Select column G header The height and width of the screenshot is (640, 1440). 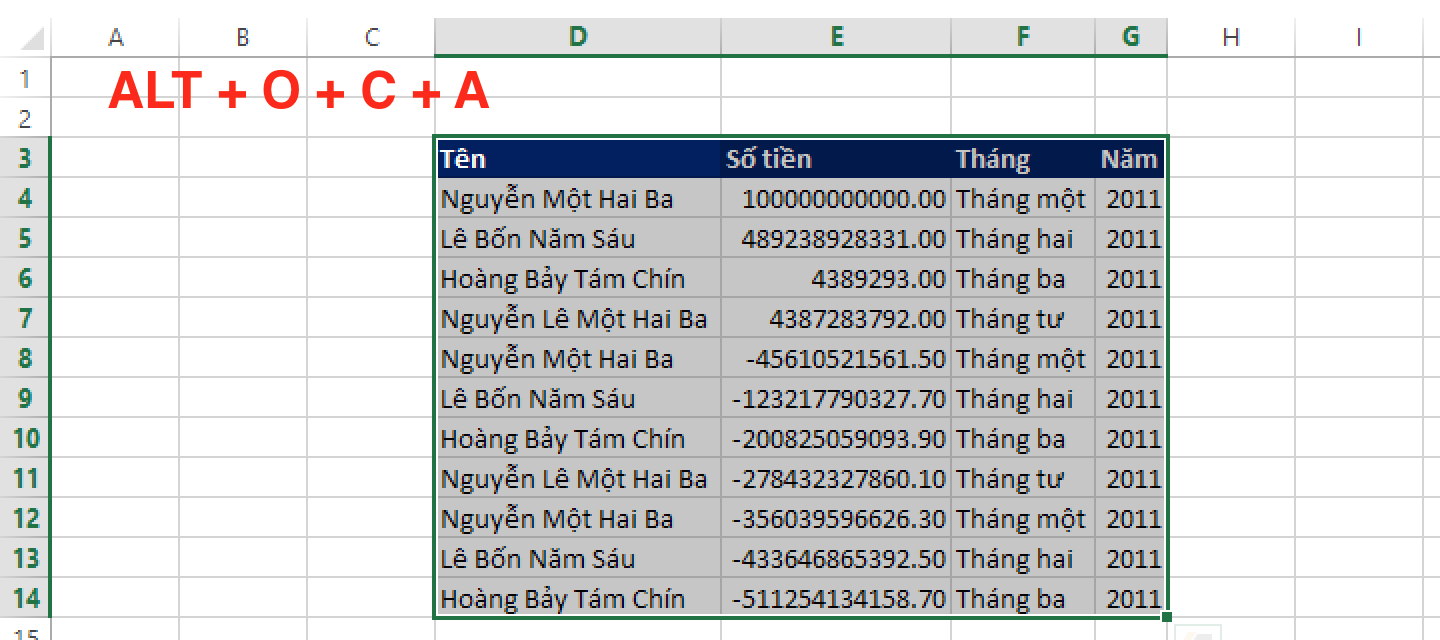pyautogui.click(x=1131, y=37)
